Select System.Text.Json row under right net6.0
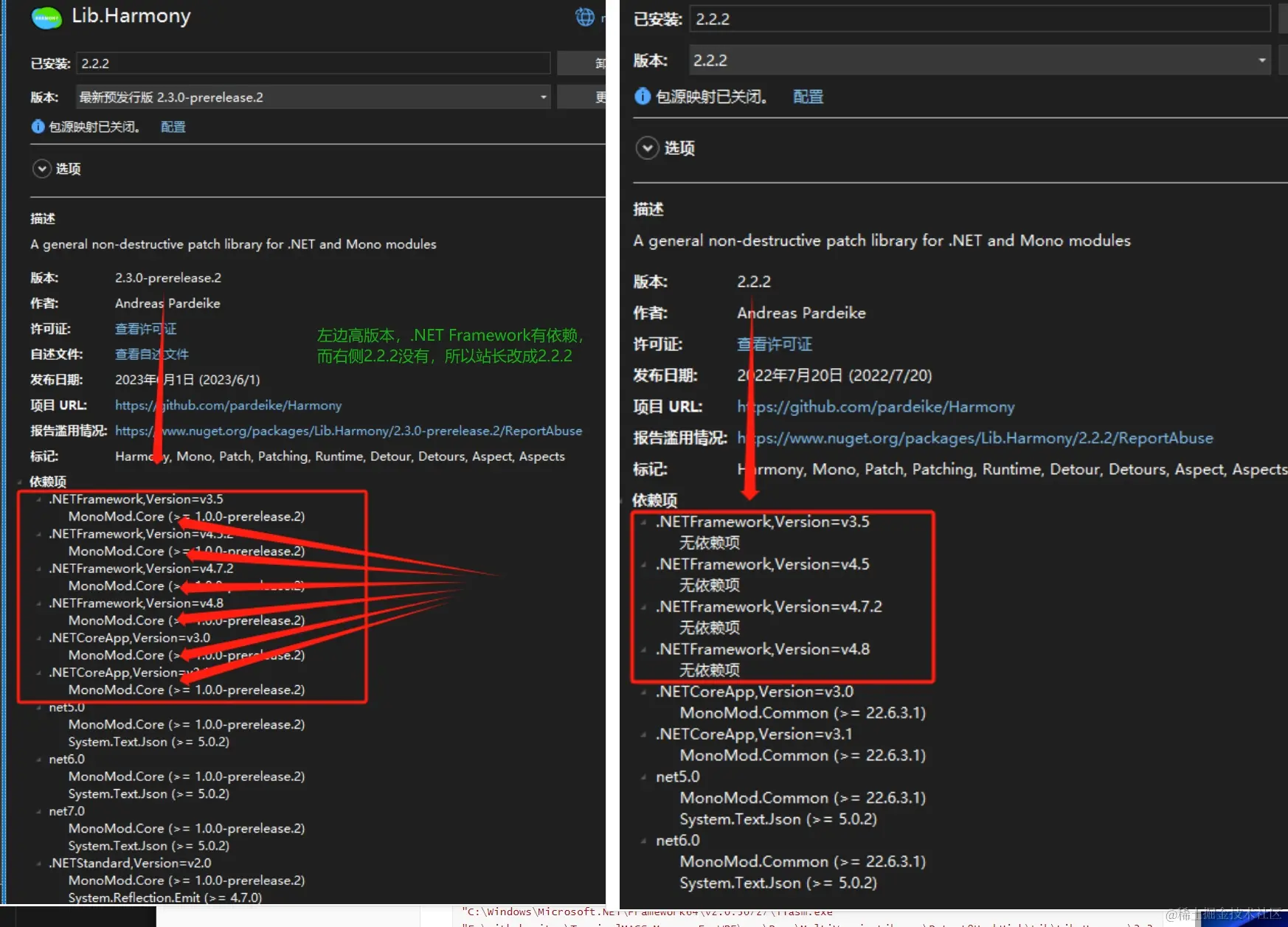The height and width of the screenshot is (927, 1288). 778,883
